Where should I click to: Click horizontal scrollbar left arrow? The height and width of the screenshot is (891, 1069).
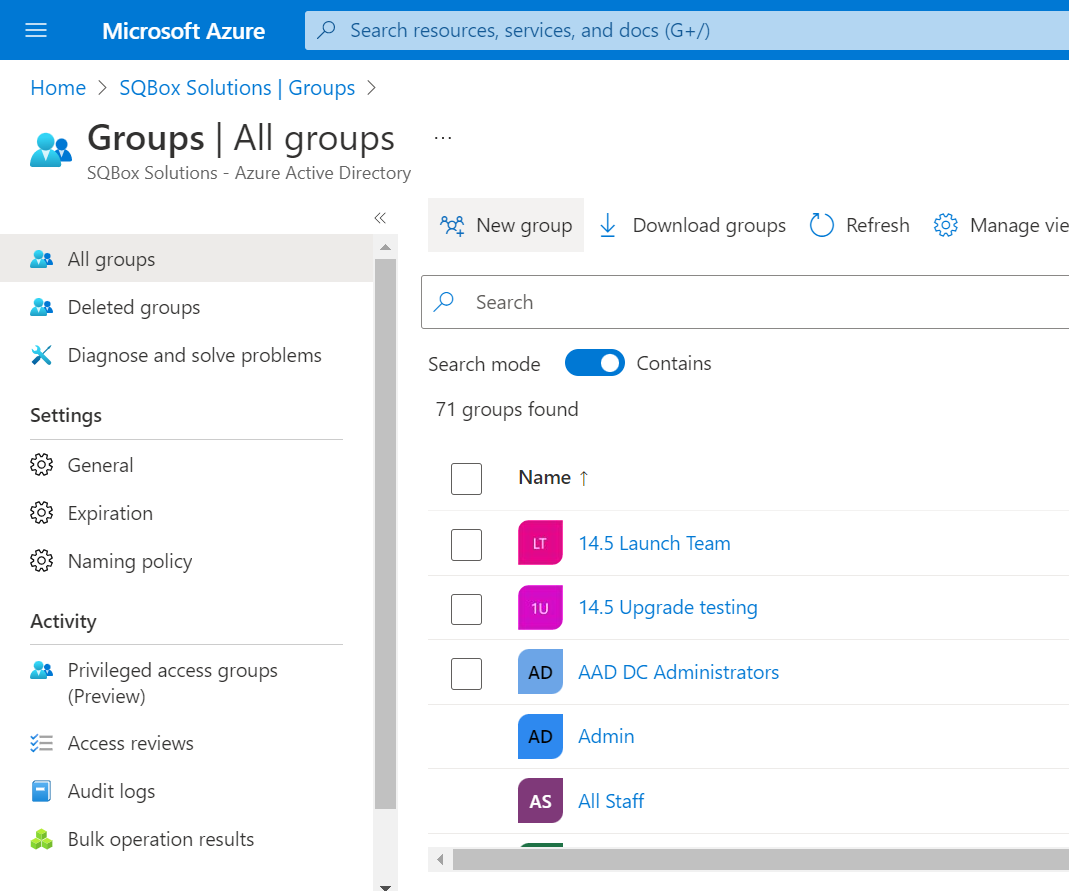pyautogui.click(x=440, y=859)
